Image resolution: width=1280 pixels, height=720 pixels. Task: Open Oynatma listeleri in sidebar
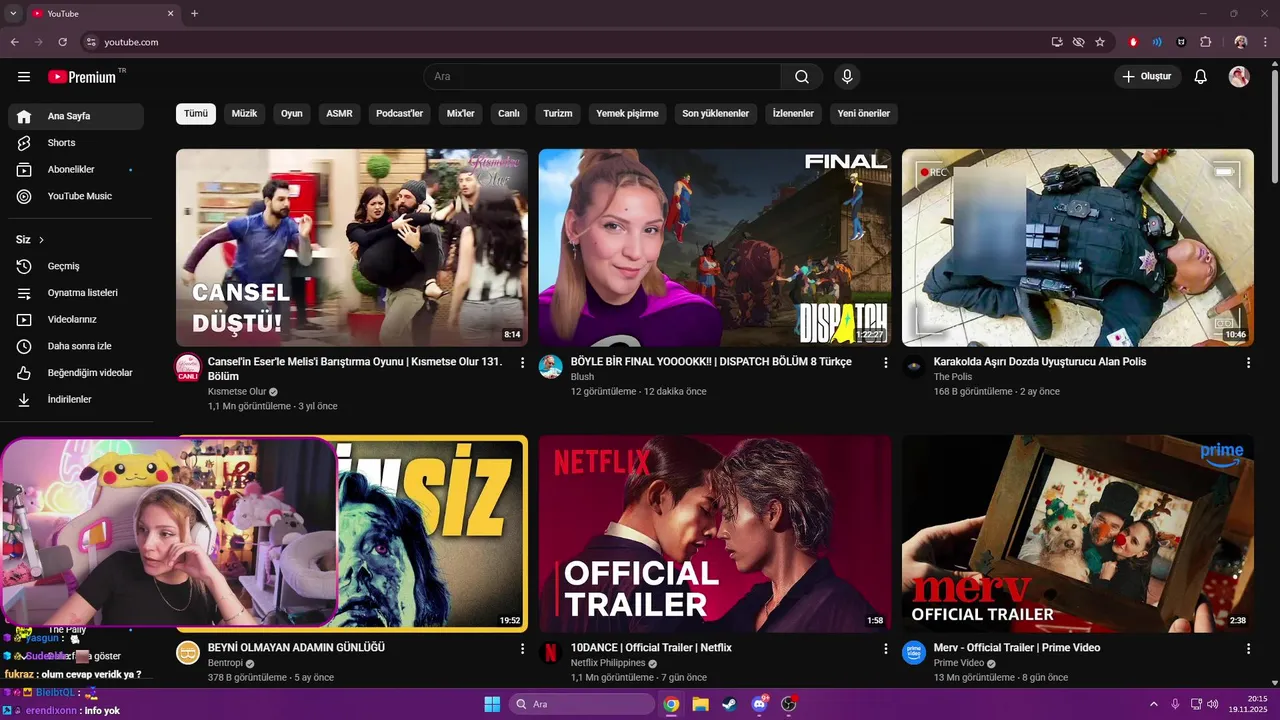[76, 293]
